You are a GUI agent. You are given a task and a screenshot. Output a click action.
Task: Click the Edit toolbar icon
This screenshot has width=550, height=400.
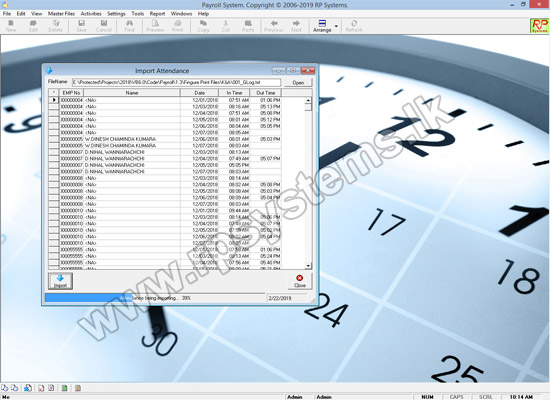point(33,26)
